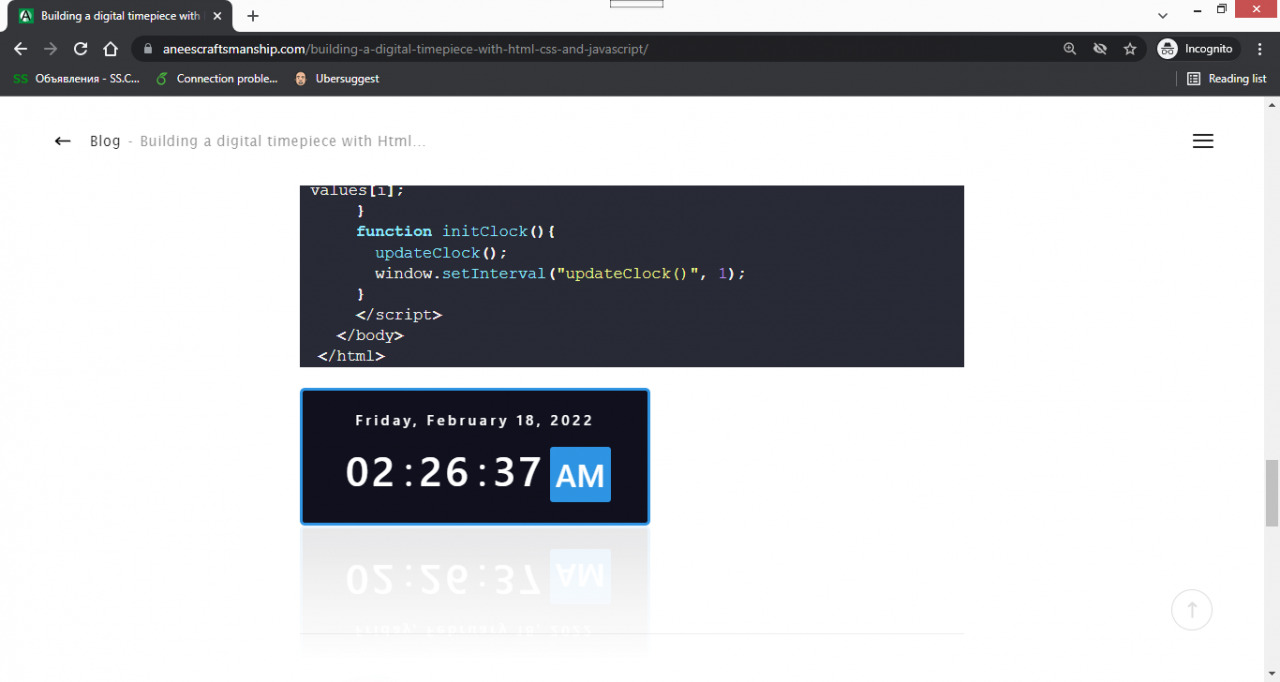Navigate back with the browser back arrow
This screenshot has height=682, width=1280.
tap(20, 48)
